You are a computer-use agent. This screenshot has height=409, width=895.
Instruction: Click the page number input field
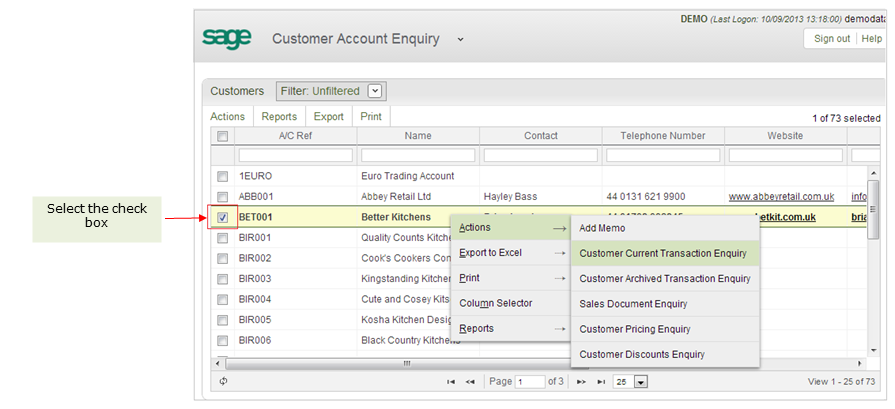[x=530, y=382]
